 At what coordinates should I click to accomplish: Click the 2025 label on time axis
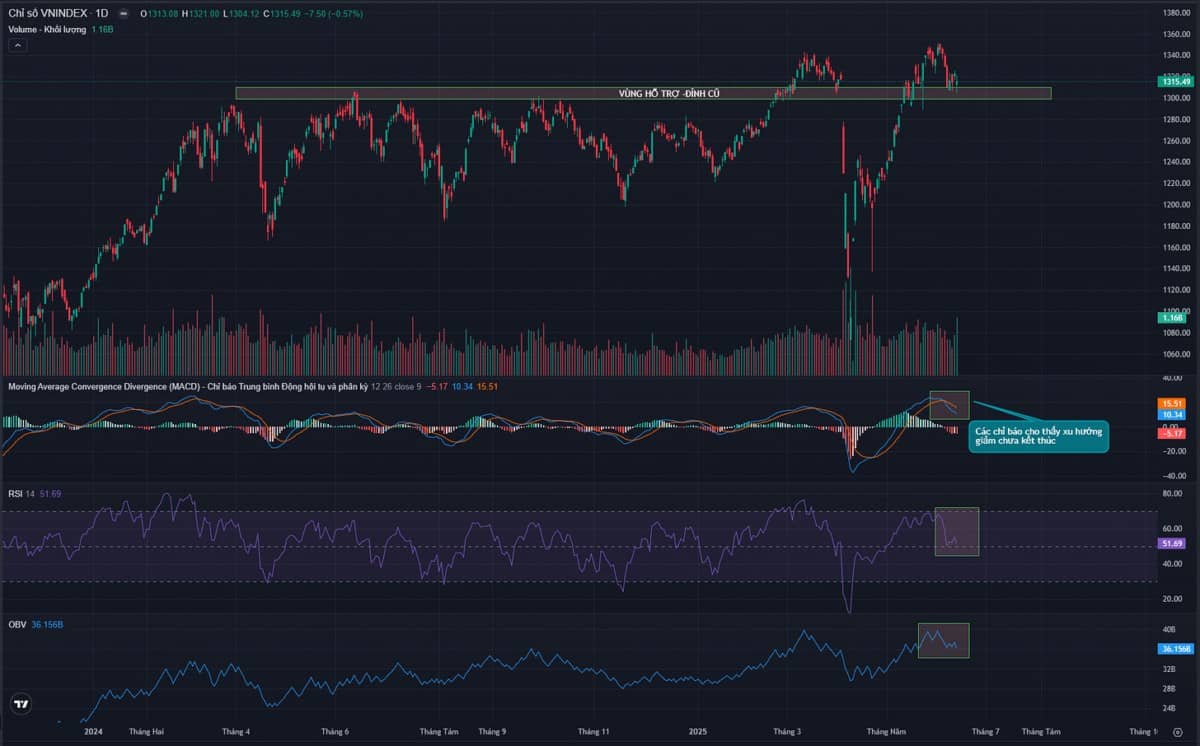(x=698, y=732)
